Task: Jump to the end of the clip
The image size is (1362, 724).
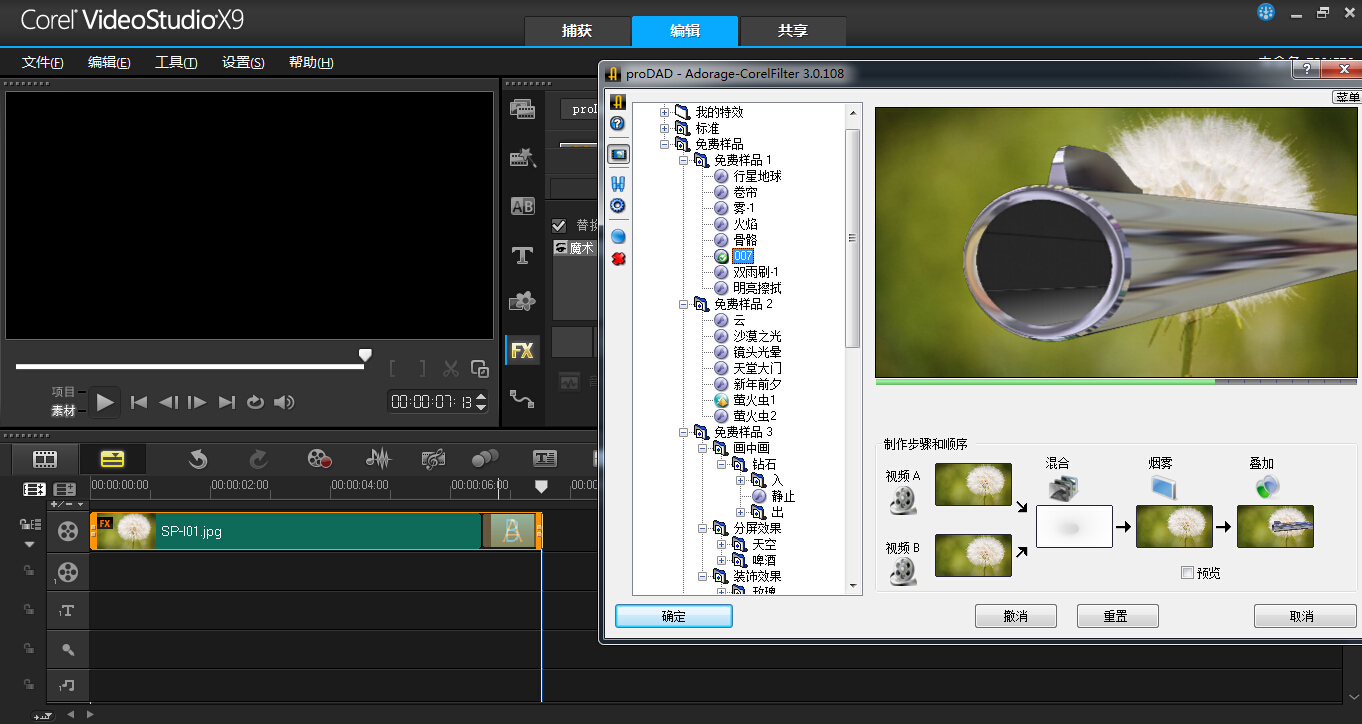Action: (x=227, y=402)
